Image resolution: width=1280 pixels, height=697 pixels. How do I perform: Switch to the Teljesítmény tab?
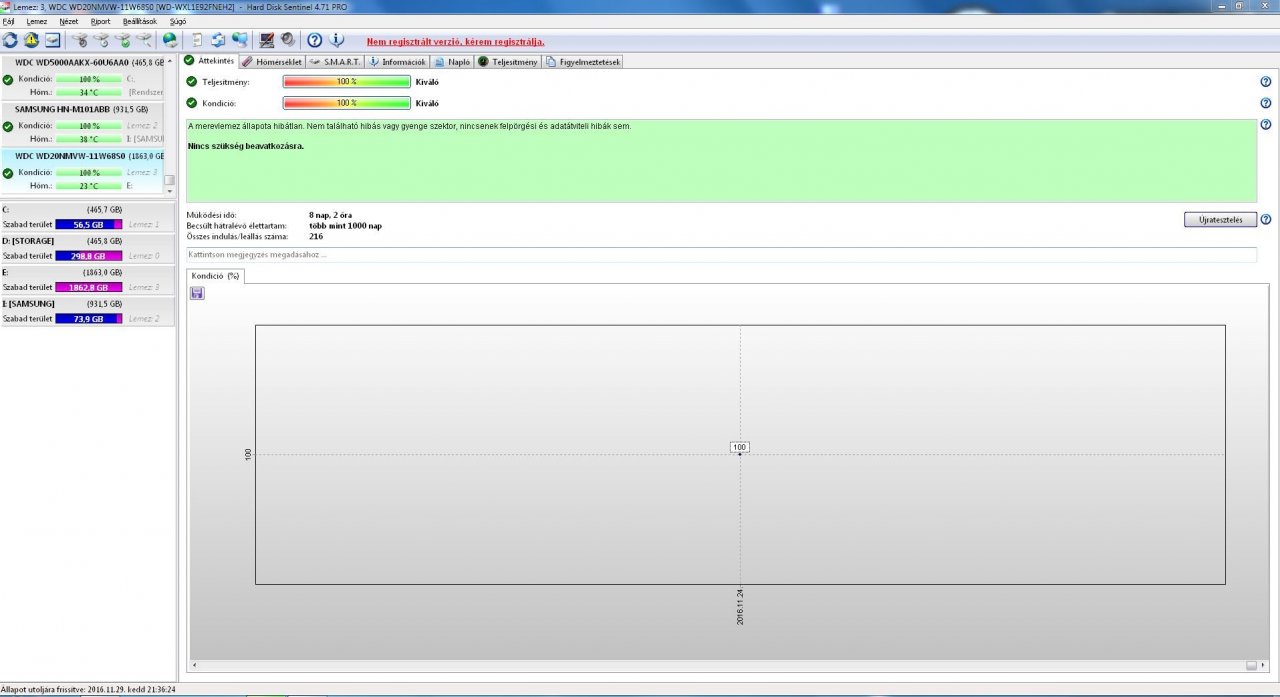[508, 61]
